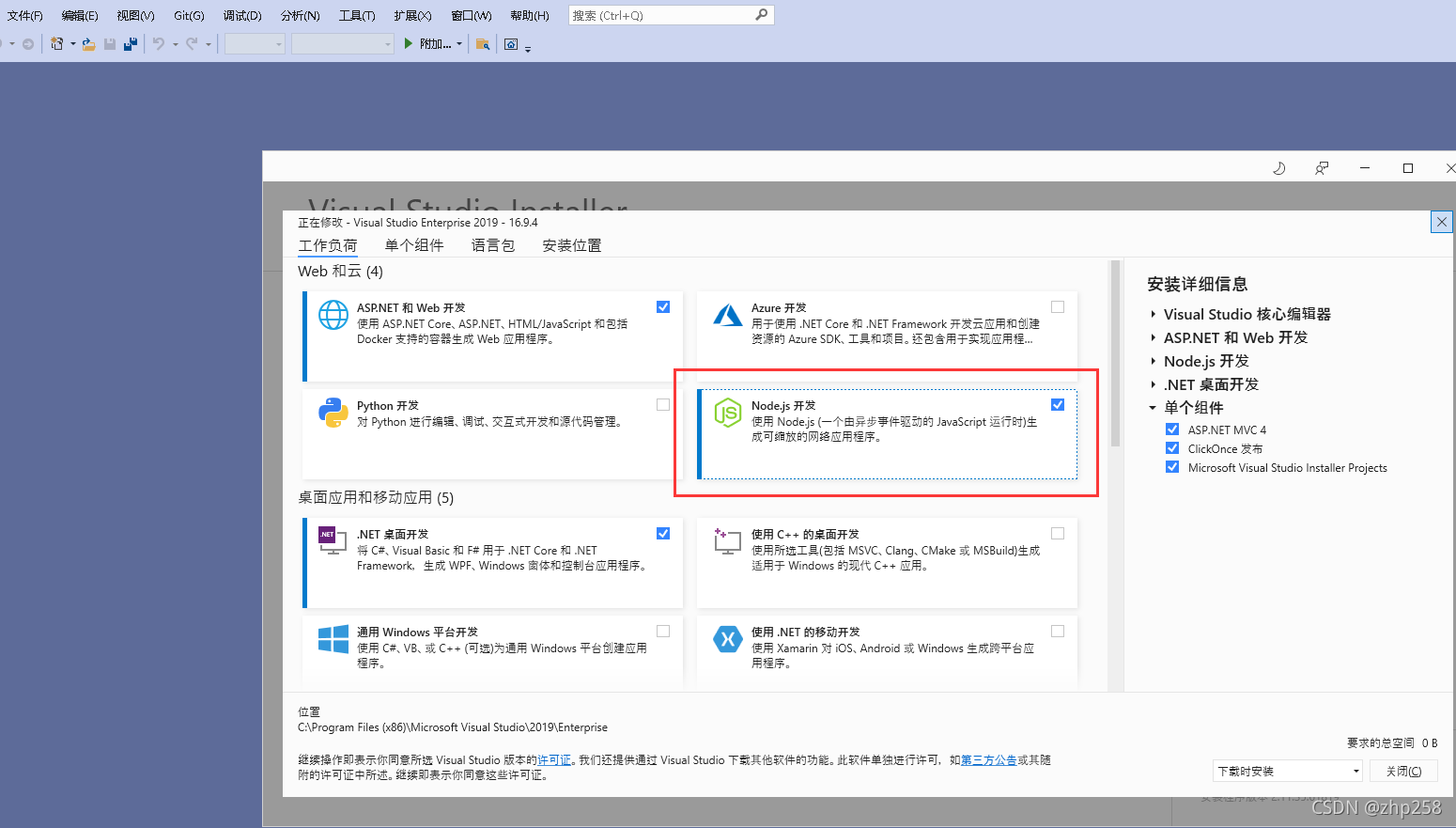
Task: Close the modify dialog with X icon
Action: [x=1442, y=222]
